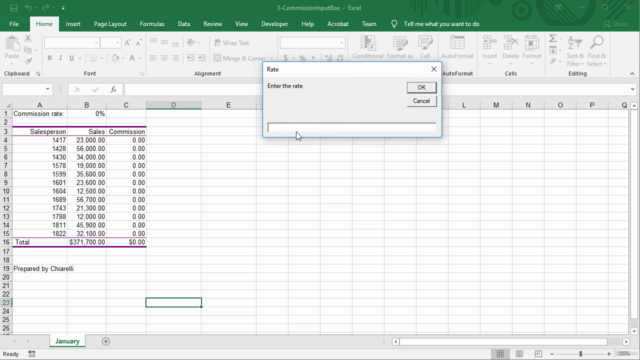Click the Rate dialog text input field

[x=351, y=127]
